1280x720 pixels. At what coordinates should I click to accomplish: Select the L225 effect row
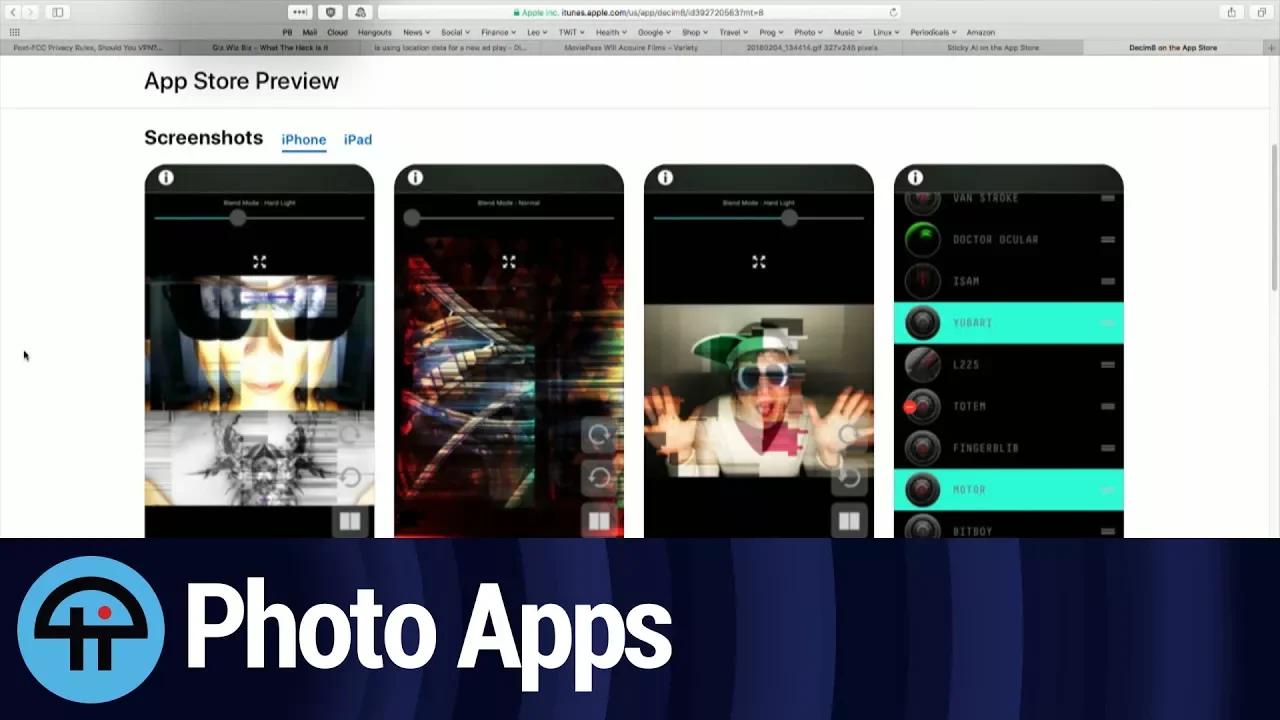[x=1009, y=365]
